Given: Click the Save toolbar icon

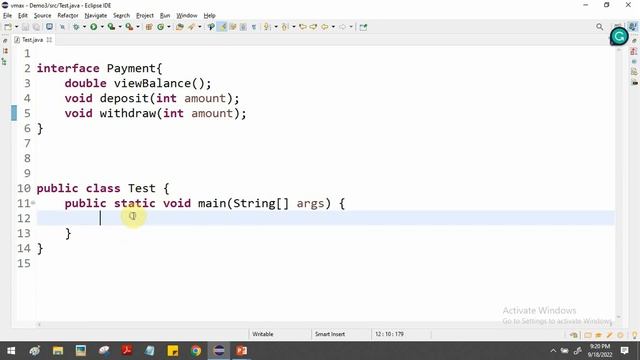Looking at the screenshot, I should (x=25, y=27).
